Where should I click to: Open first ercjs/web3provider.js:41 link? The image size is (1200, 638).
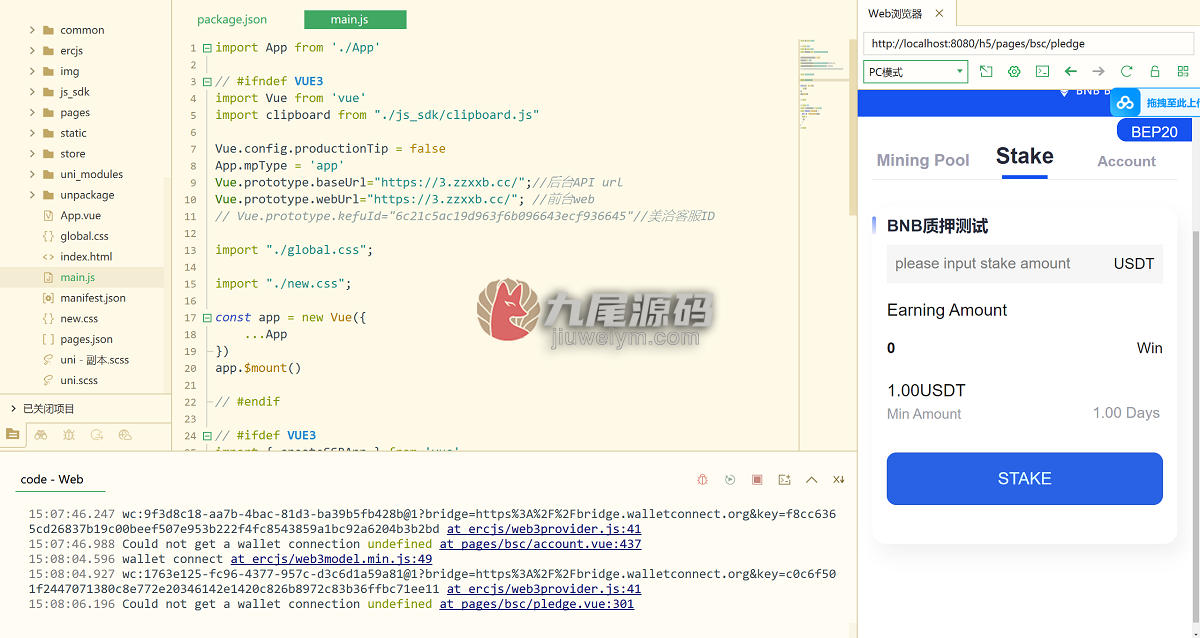pos(544,529)
